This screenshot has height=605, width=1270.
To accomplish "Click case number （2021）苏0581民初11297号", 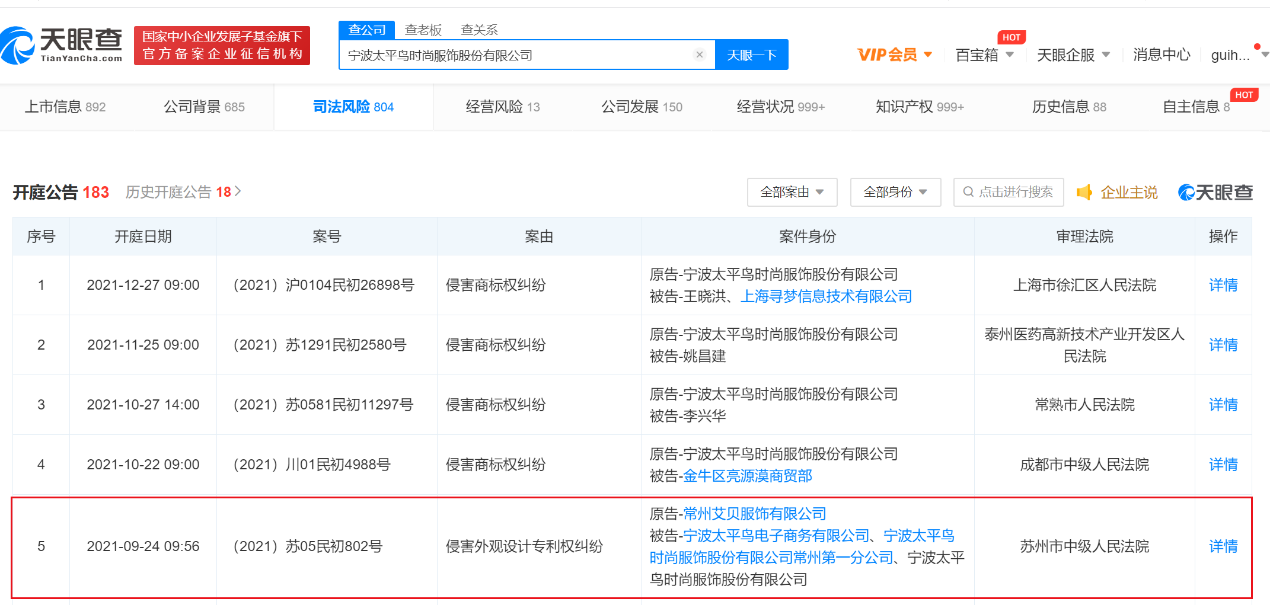I will (322, 405).
